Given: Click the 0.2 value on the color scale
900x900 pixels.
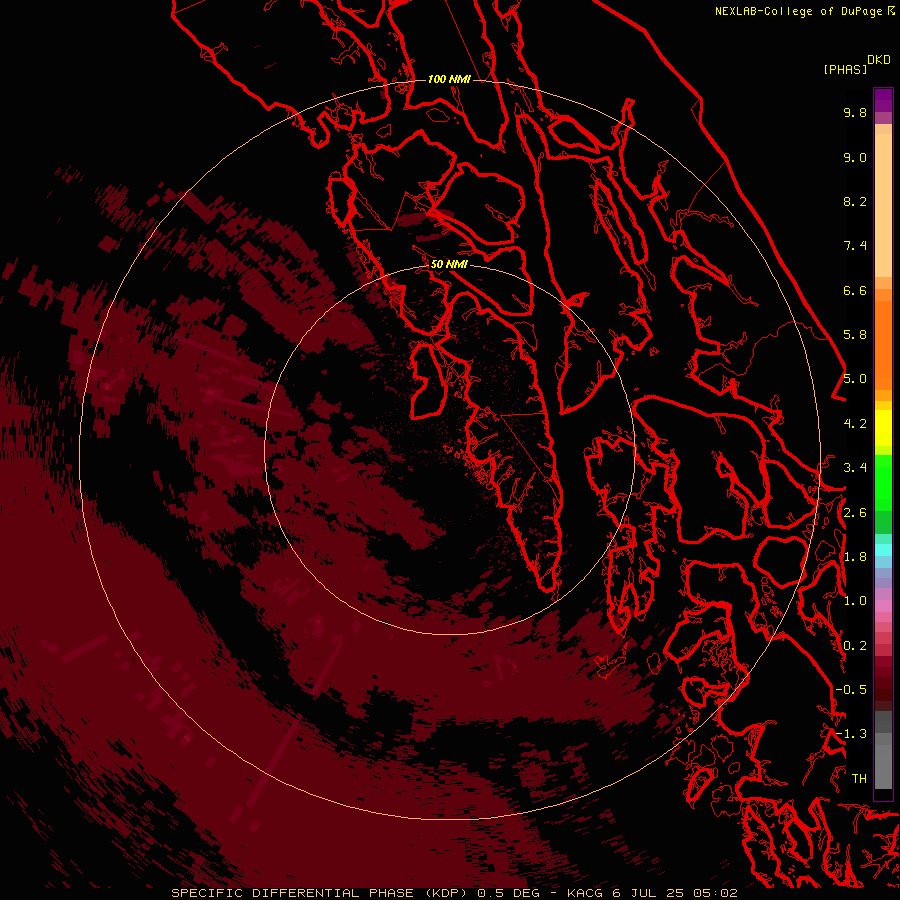Looking at the screenshot, I should [x=855, y=646].
